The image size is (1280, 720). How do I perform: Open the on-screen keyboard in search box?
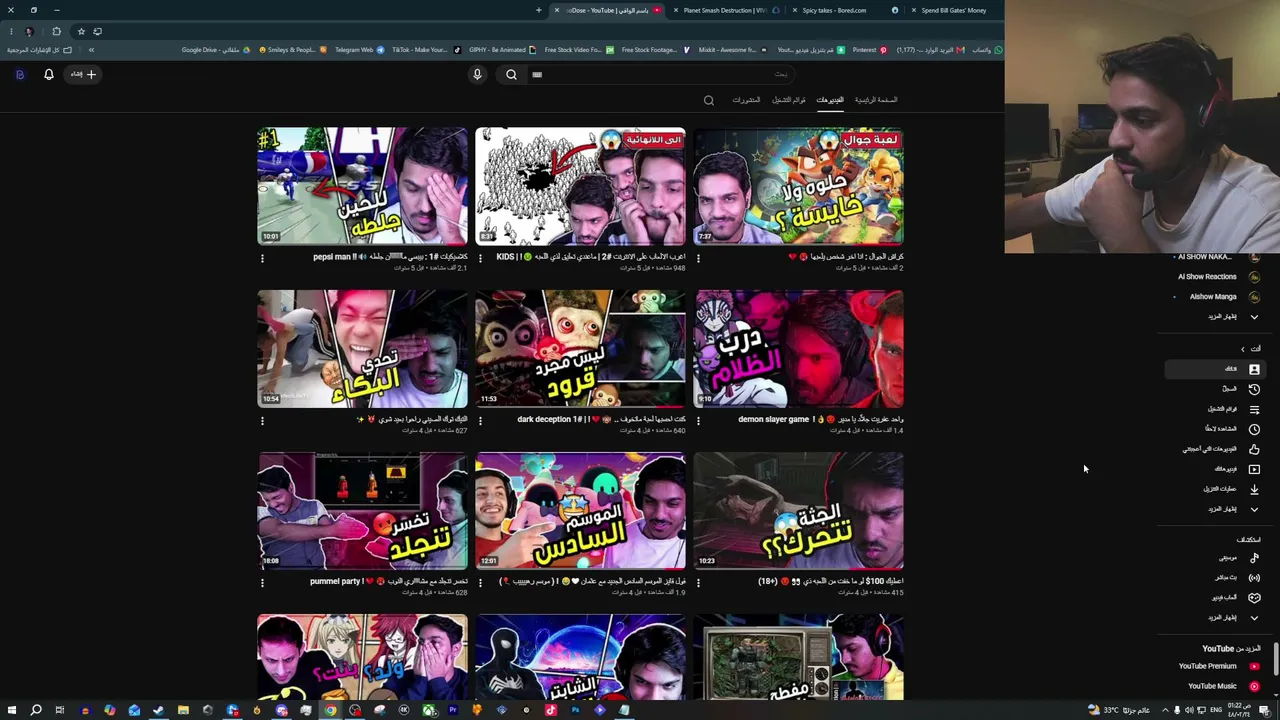pos(537,74)
